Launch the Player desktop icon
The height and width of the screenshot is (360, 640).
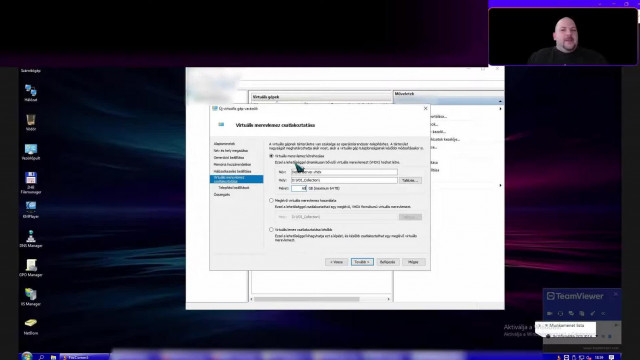click(31, 209)
